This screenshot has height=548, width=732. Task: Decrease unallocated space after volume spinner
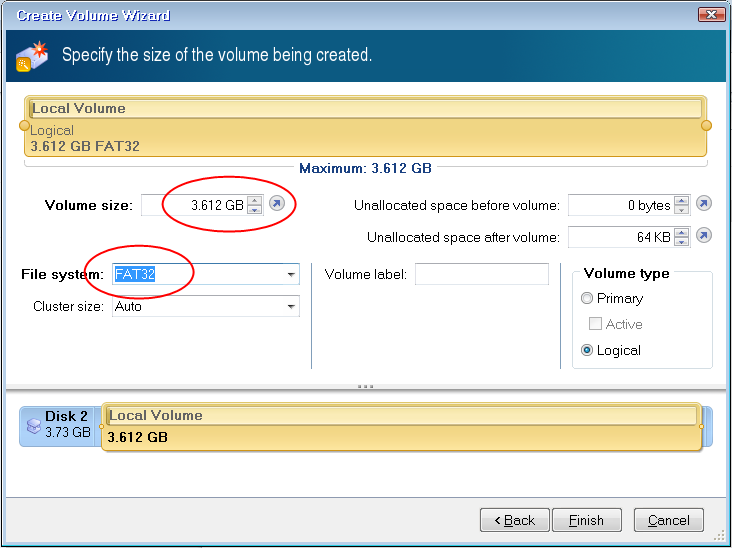[x=681, y=241]
